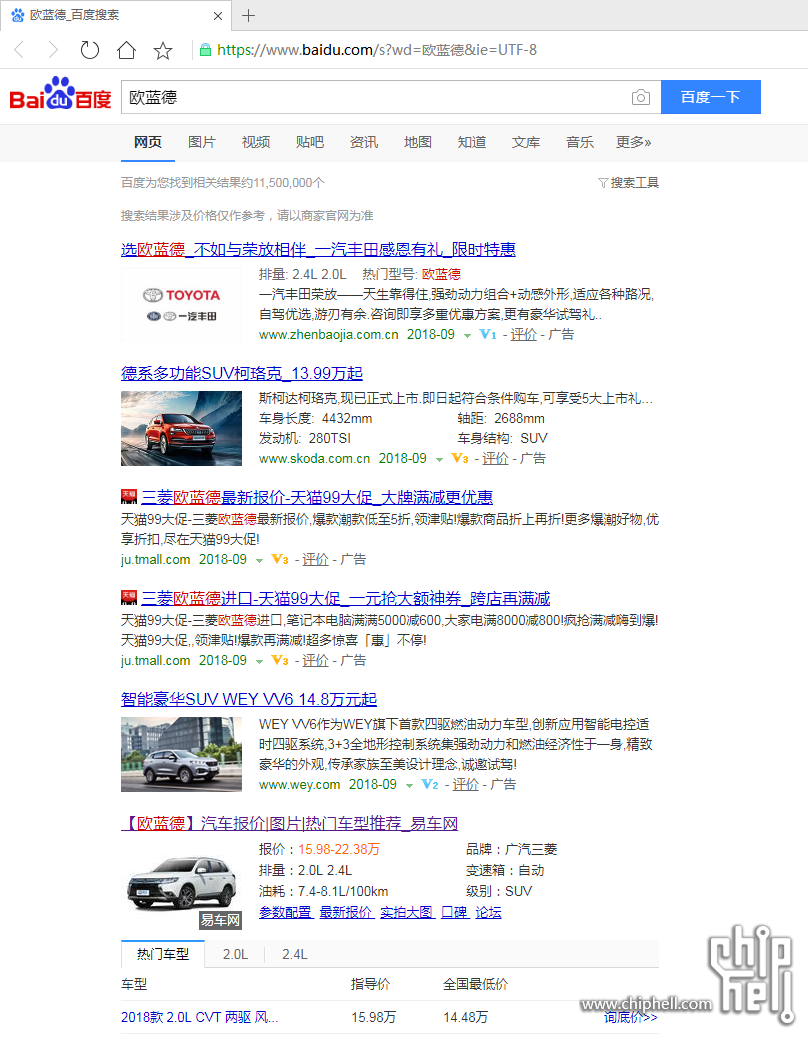808x1039 pixels.
Task: Click the Toyota logo thumbnail
Action: pyautogui.click(x=182, y=305)
